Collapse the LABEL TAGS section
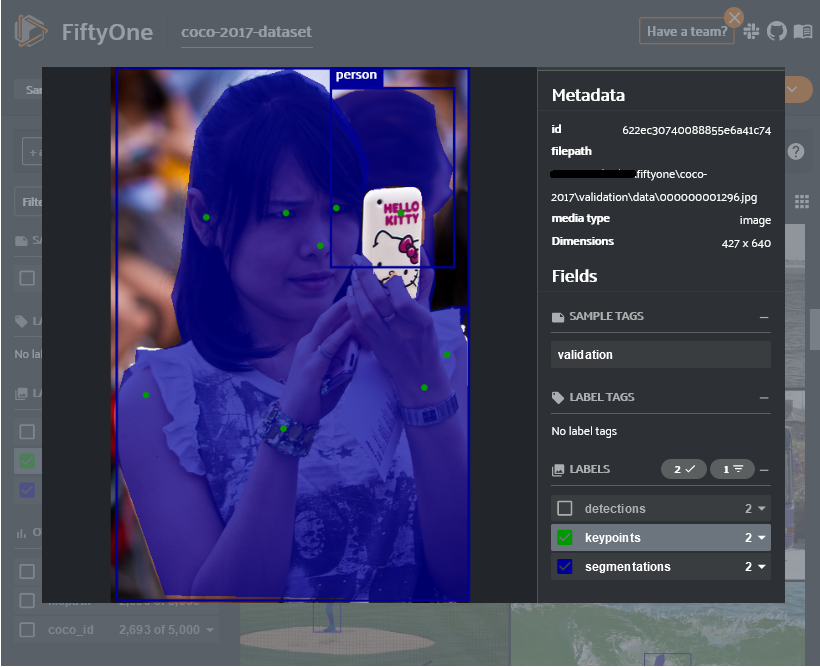Image resolution: width=820 pixels, height=667 pixels. [765, 397]
